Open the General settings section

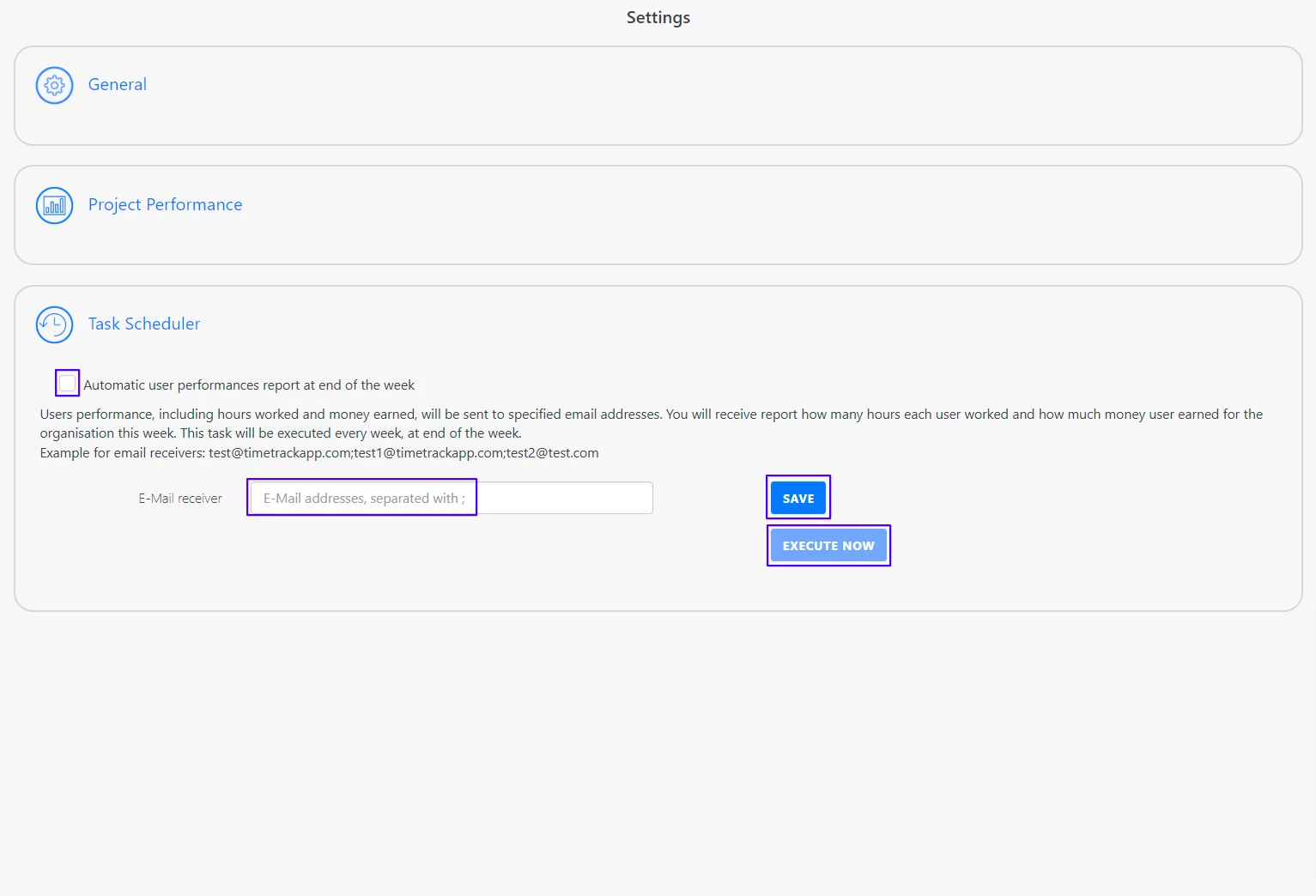click(x=118, y=84)
